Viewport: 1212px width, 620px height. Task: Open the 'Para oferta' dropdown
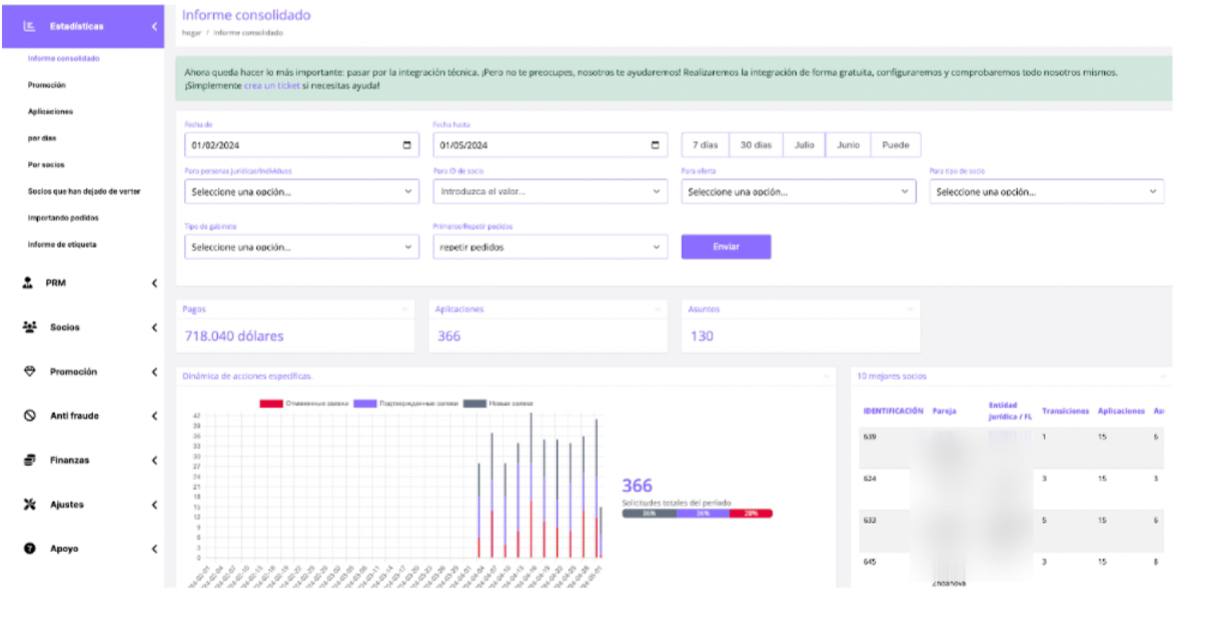(798, 191)
